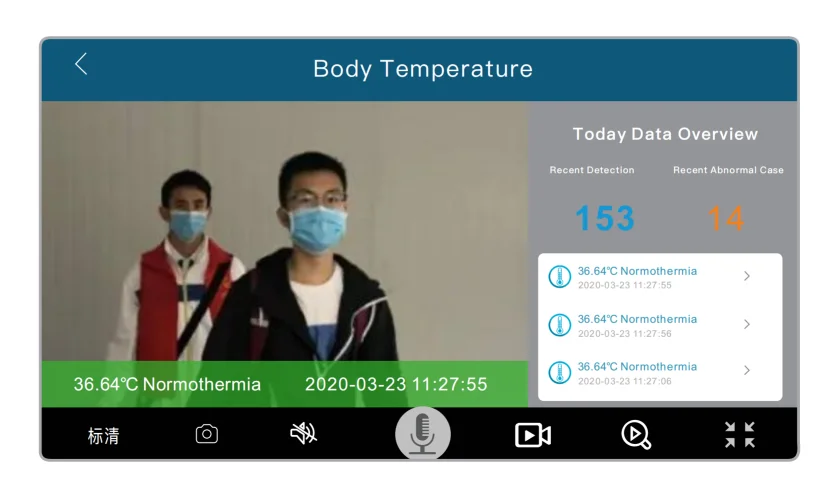Select the Recent Detection count 153
This screenshot has width=820, height=490.
click(x=605, y=218)
